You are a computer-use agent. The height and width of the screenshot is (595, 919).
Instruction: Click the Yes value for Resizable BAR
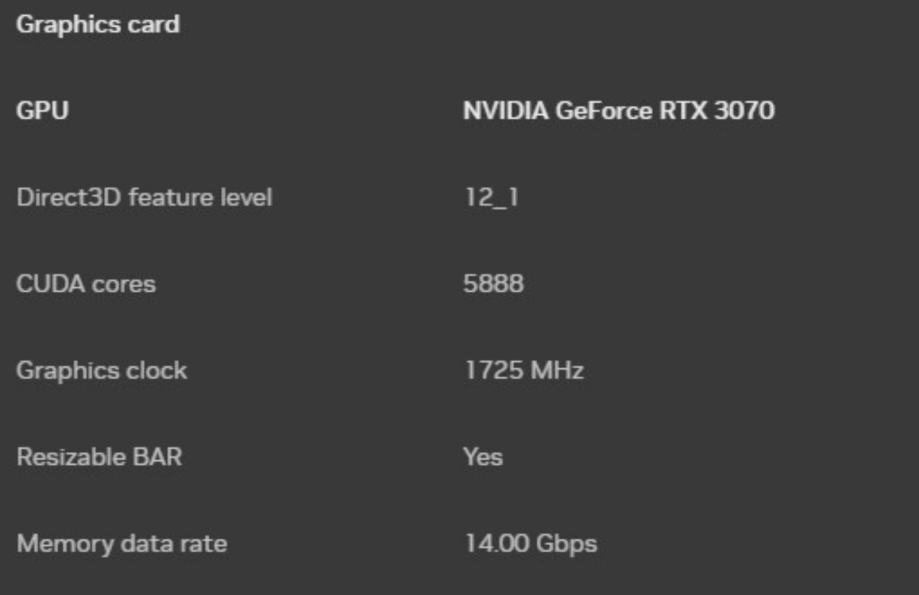[483, 457]
